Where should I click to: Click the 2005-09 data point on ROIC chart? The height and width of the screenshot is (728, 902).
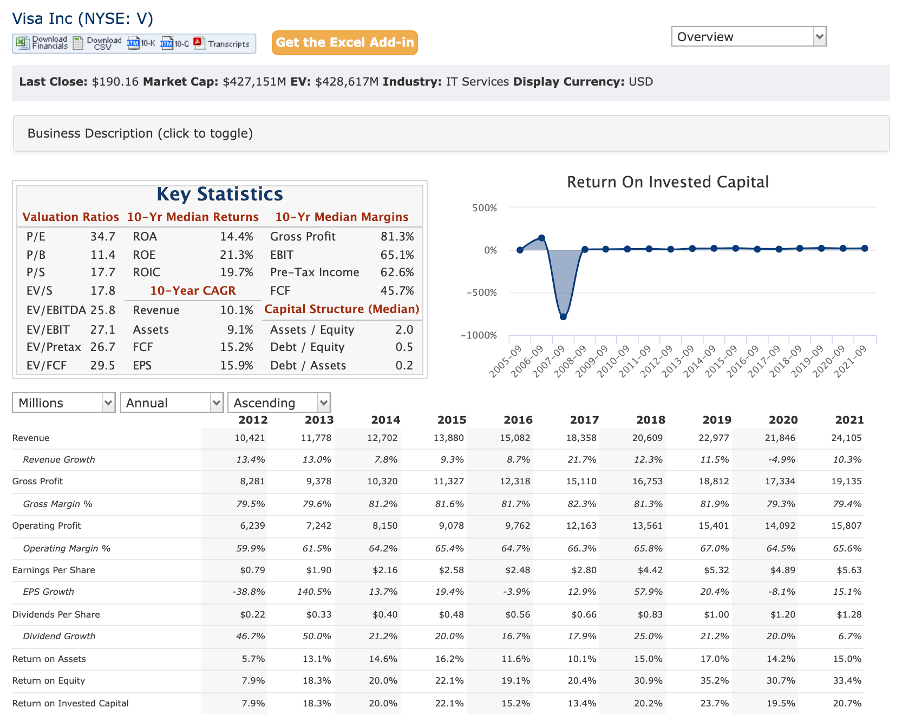(x=520, y=250)
